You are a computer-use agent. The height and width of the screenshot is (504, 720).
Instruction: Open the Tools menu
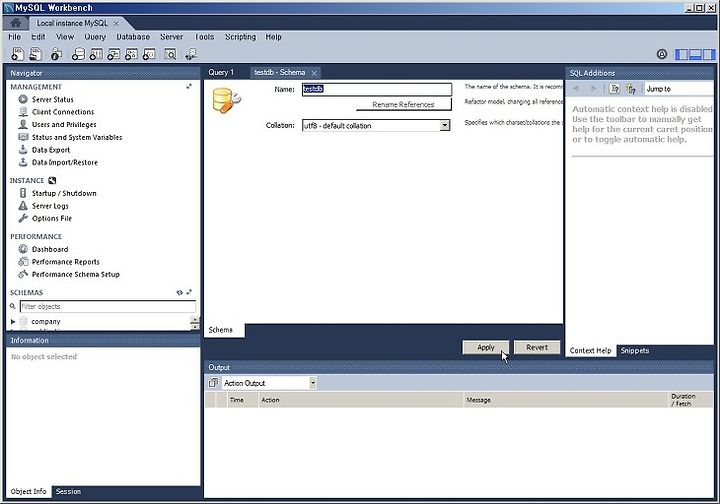coord(204,37)
